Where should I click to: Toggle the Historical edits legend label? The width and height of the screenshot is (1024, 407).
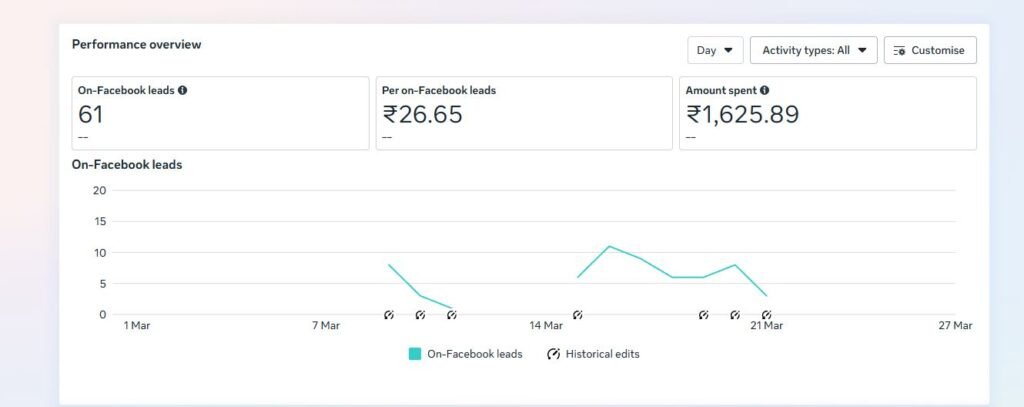pos(602,354)
